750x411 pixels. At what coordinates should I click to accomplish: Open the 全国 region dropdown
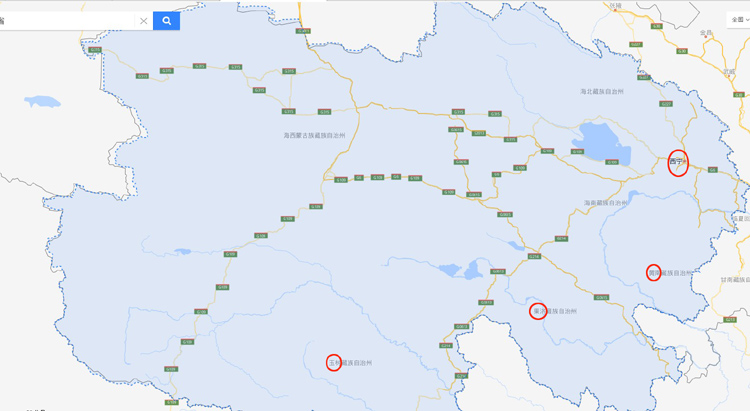[739, 20]
